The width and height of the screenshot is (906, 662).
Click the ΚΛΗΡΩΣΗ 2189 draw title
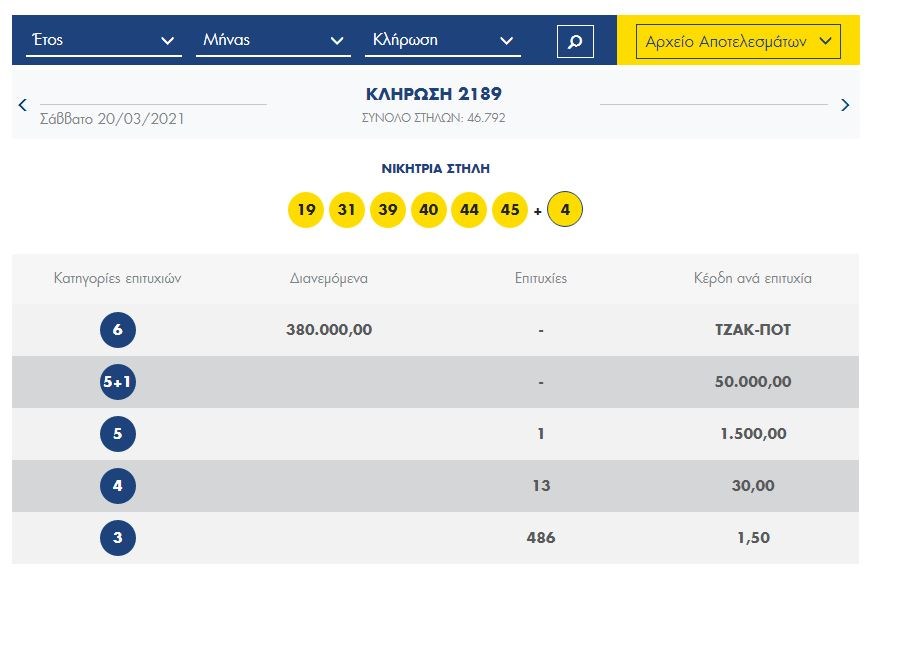click(x=434, y=95)
